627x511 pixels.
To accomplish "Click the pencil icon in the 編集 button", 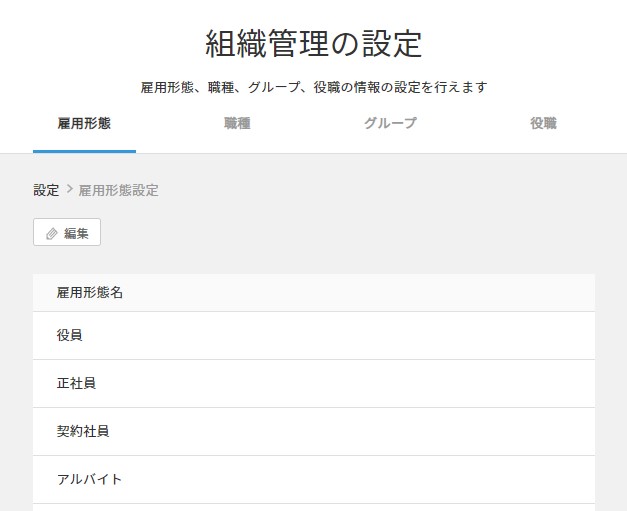I will 52,233.
